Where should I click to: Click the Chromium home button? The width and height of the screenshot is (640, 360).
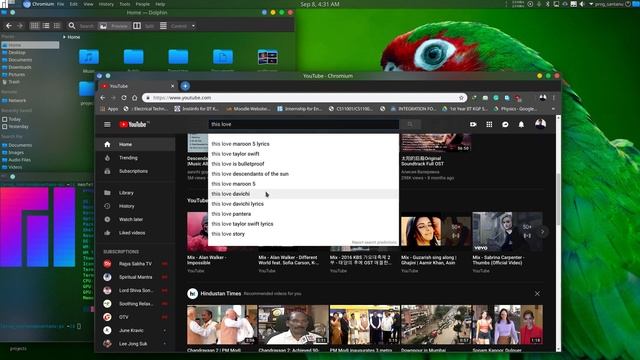[134, 98]
